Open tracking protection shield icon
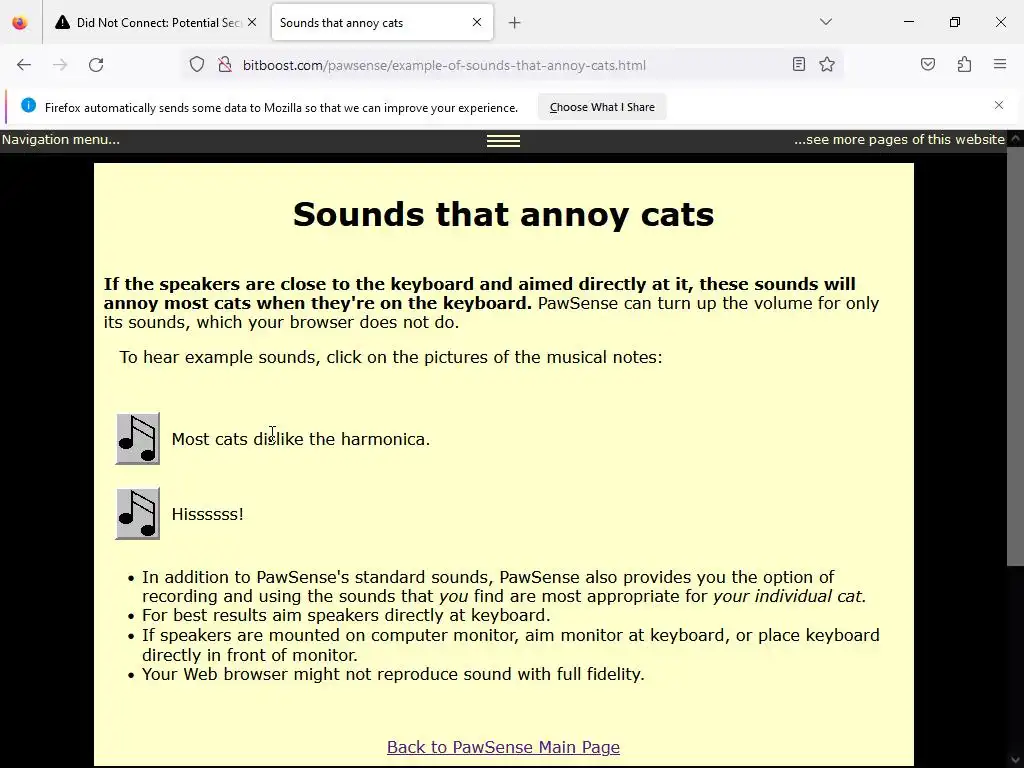This screenshot has height=768, width=1024. point(197,65)
